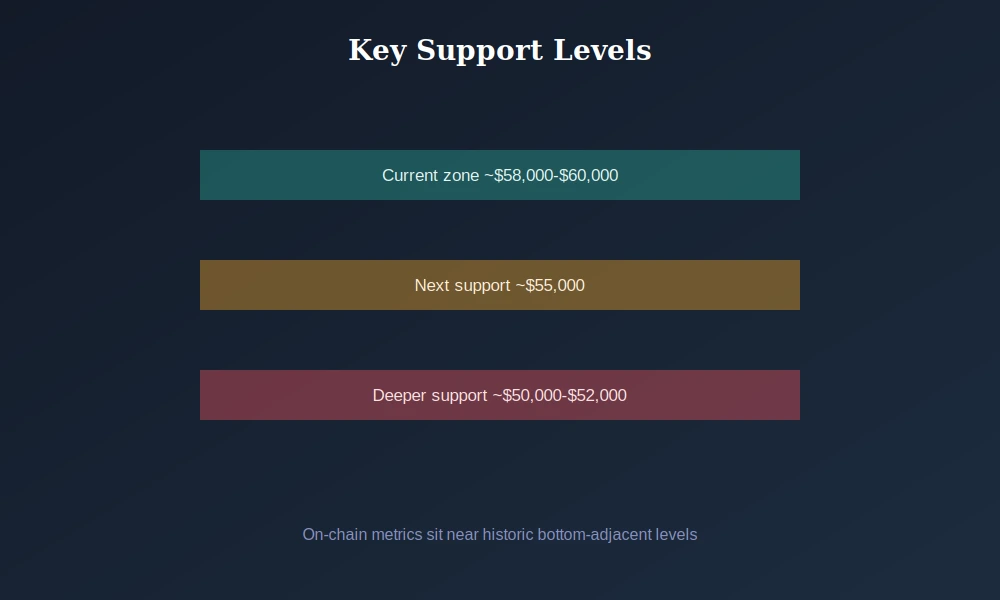Click the Deeper support label text
This screenshot has height=600, width=1000.
[x=430, y=395]
